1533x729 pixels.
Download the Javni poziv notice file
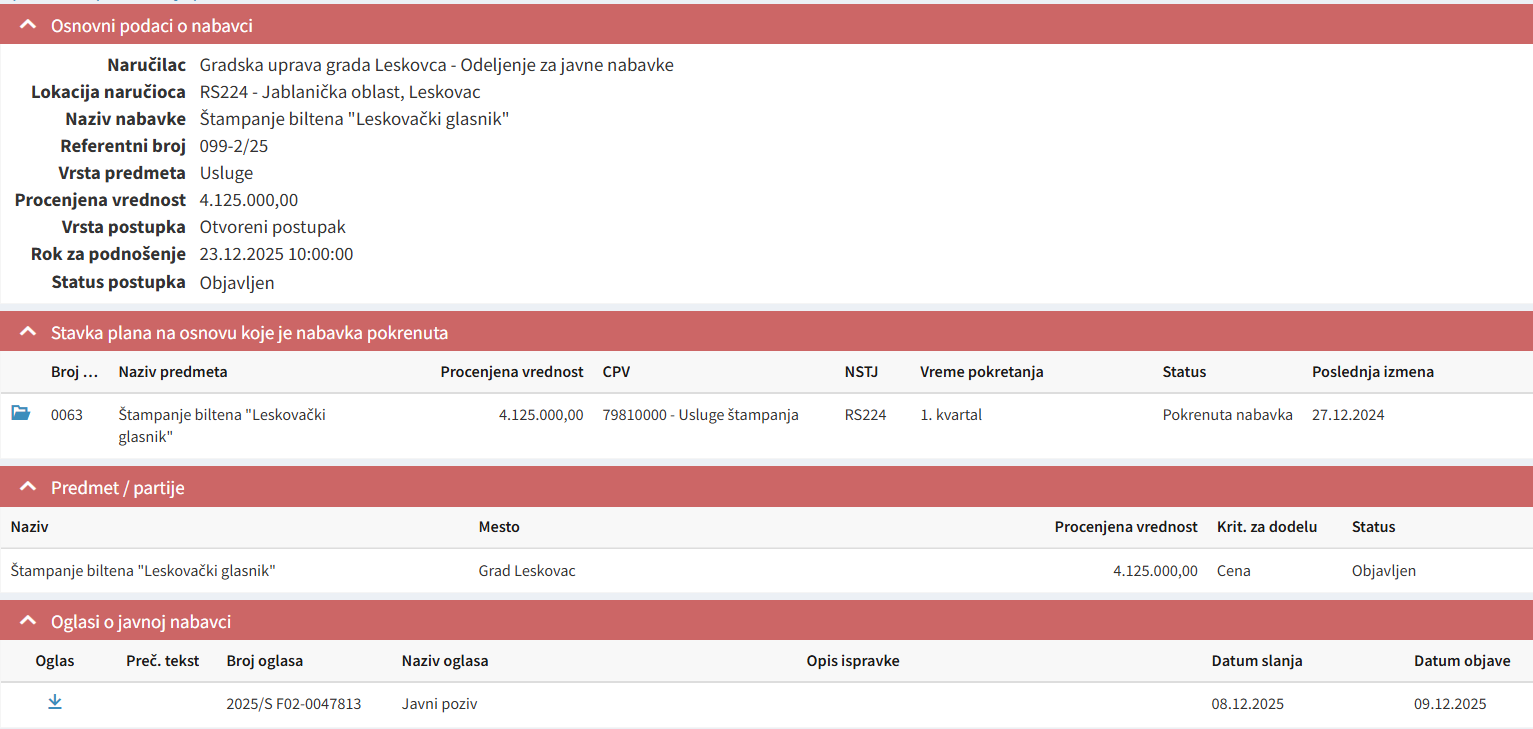(55, 702)
